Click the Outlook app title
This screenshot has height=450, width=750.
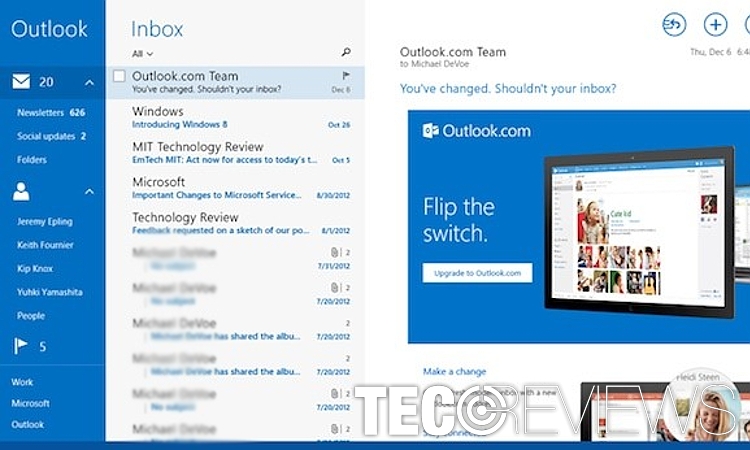49,29
